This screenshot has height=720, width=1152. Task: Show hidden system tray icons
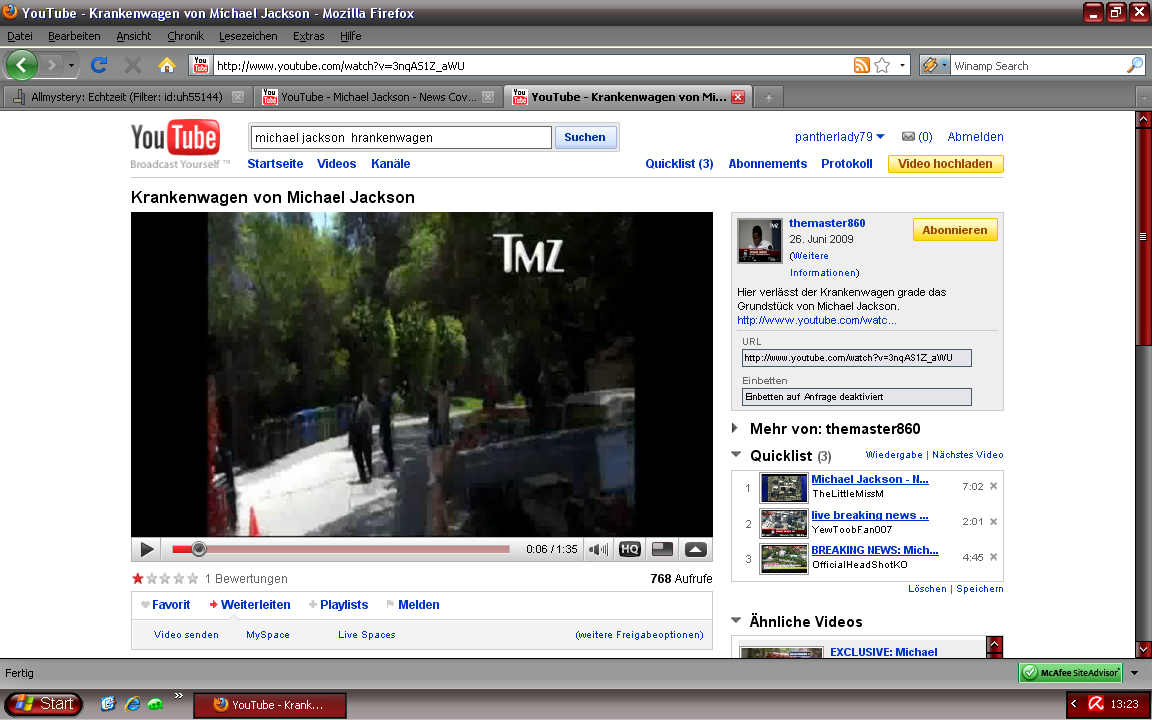click(x=1074, y=704)
